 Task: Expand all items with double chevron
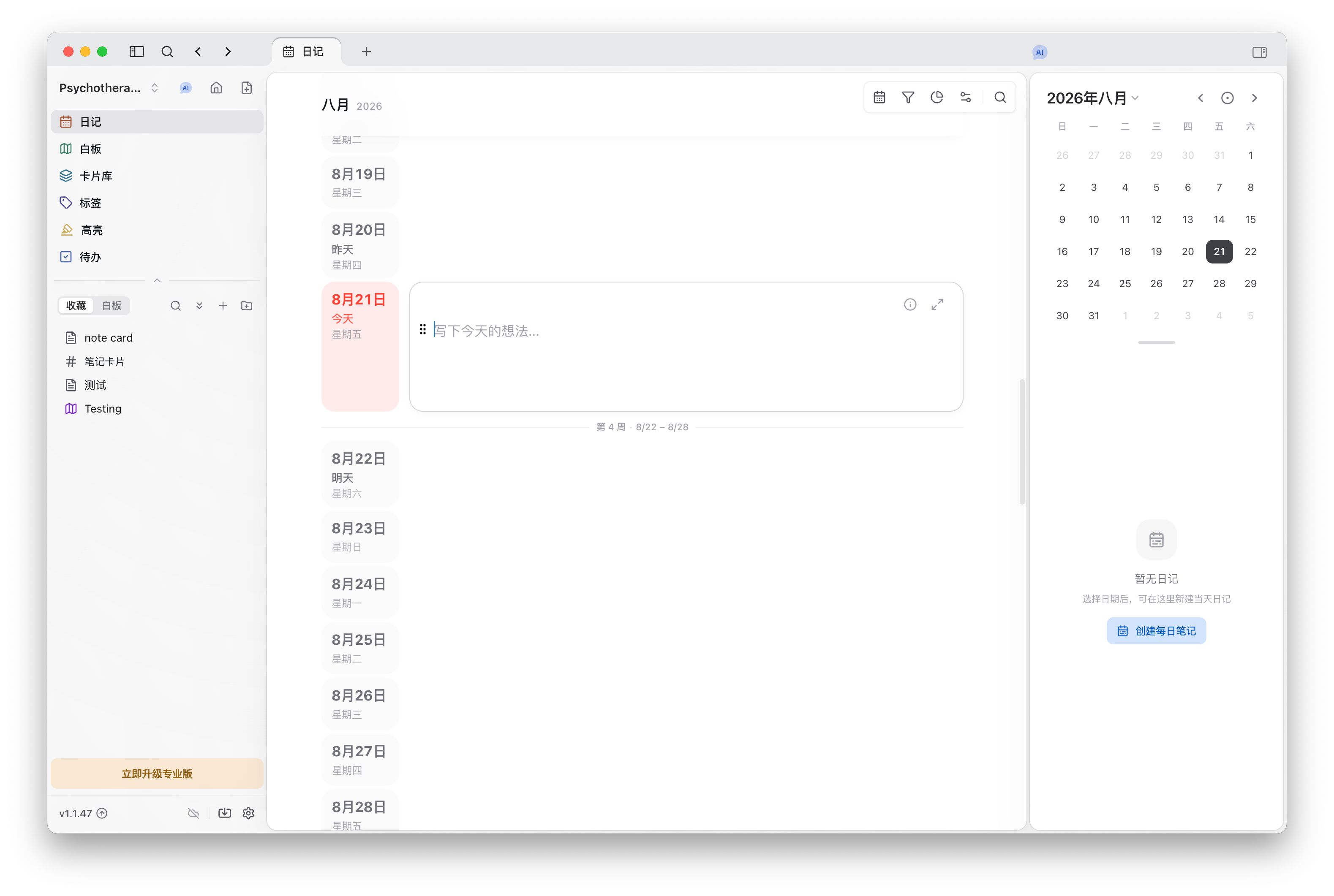[199, 306]
